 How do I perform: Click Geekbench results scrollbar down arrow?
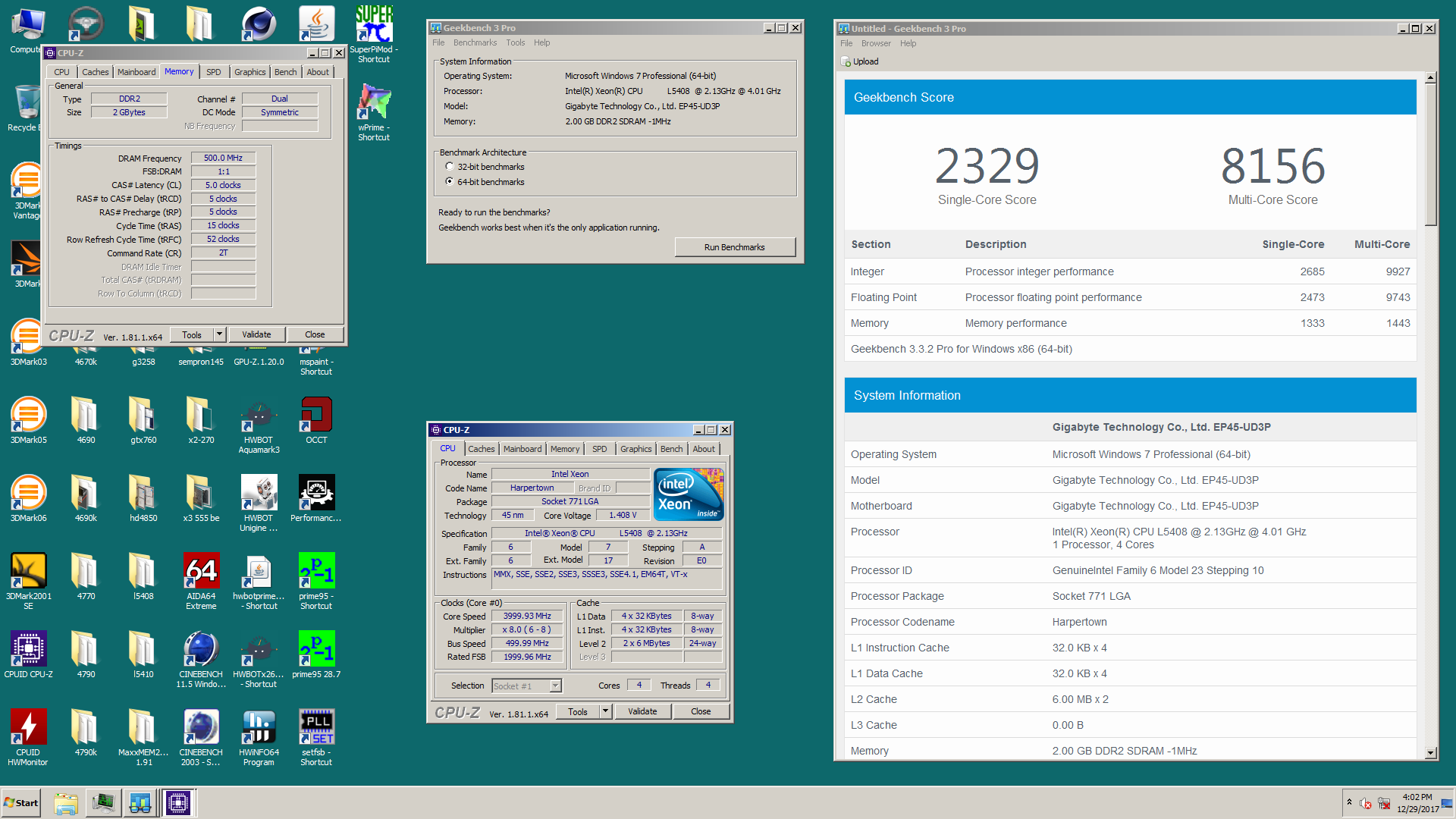click(x=1431, y=753)
